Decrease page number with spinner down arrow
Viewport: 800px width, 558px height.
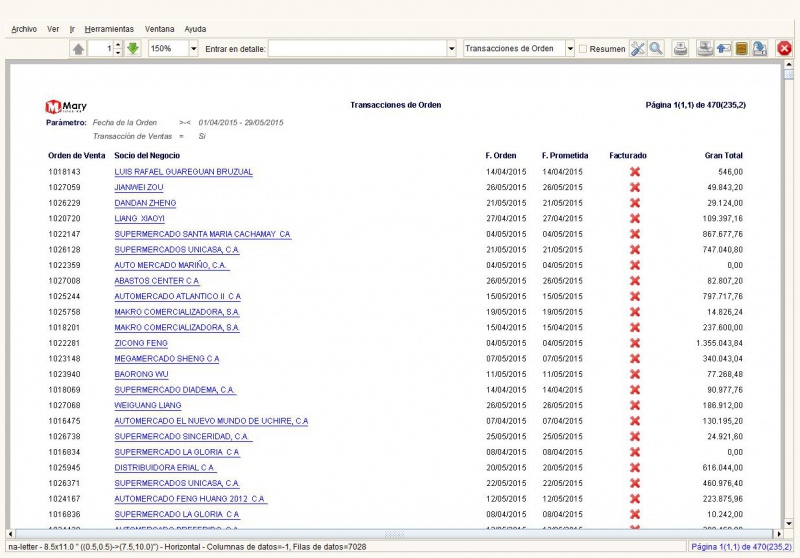(118, 52)
